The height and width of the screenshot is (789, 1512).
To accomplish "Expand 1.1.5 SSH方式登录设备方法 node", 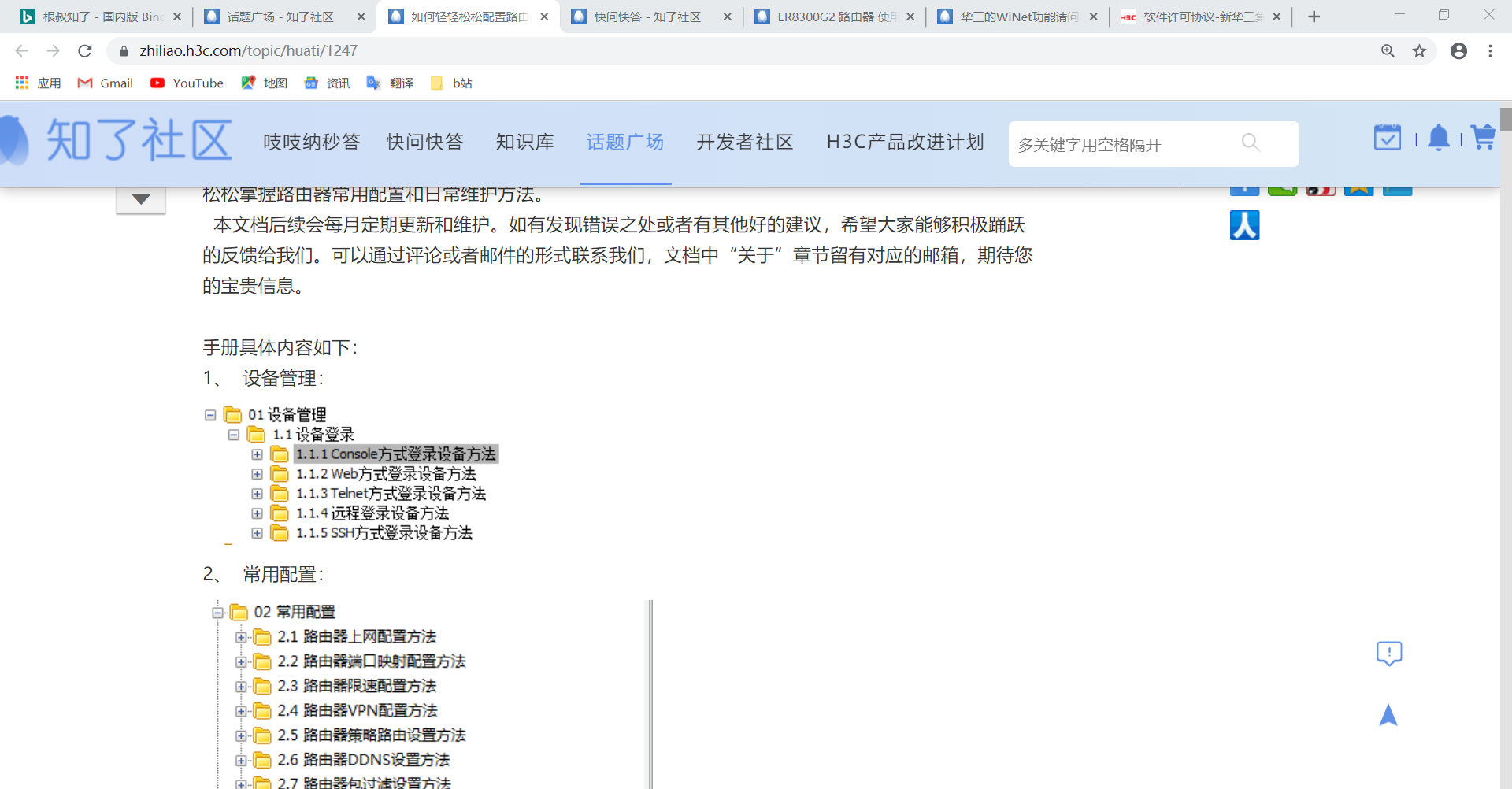I will [x=257, y=533].
